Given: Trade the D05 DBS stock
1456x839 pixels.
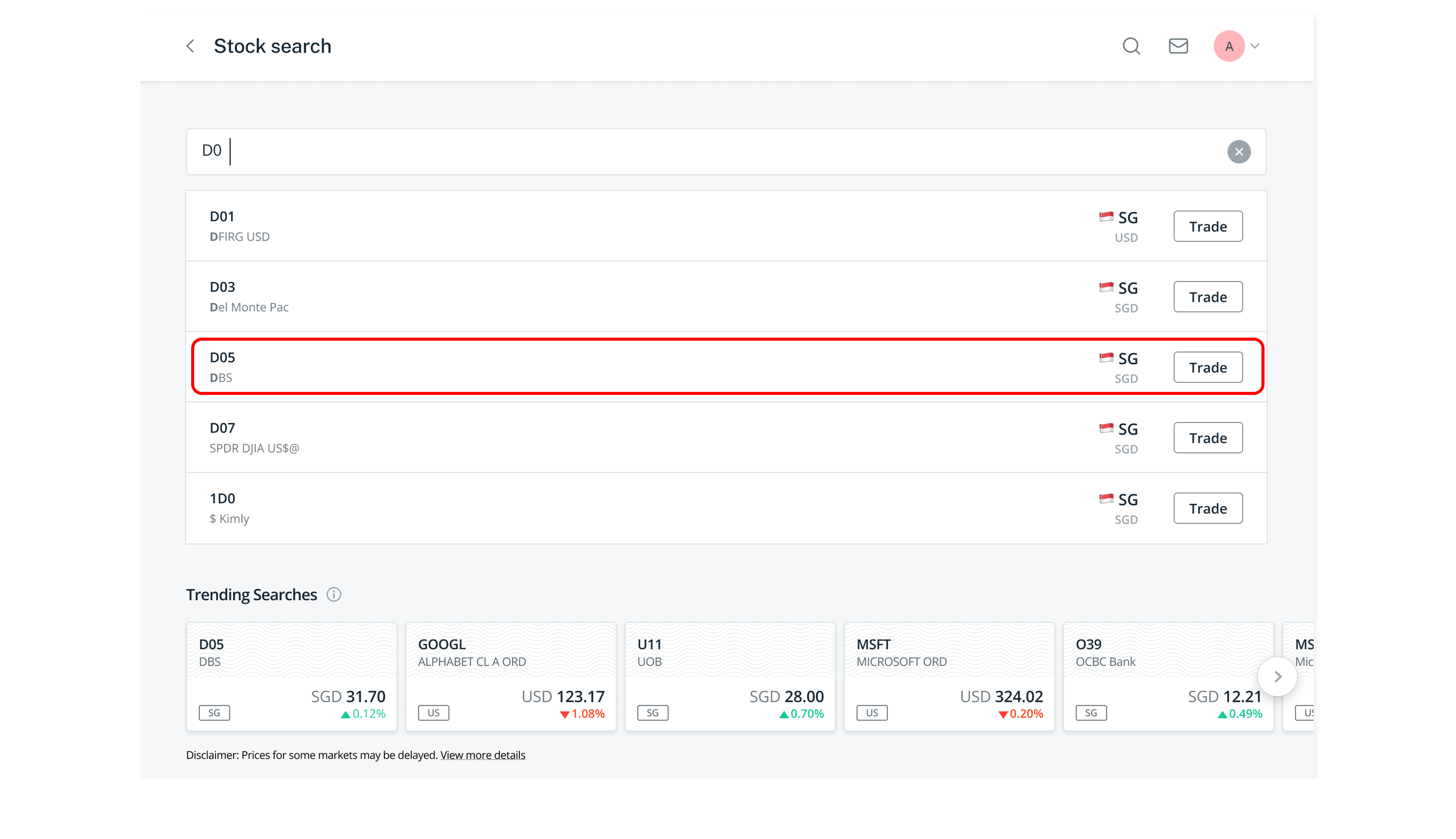Looking at the screenshot, I should tap(1208, 367).
